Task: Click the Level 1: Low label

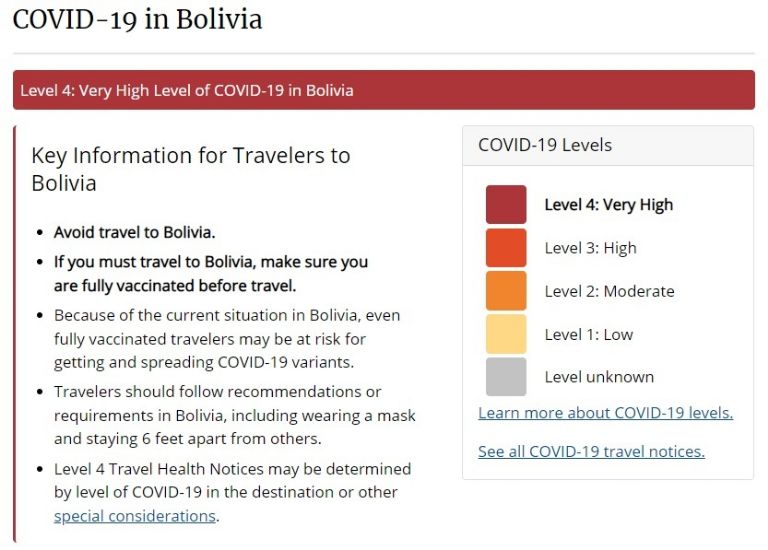Action: coord(589,335)
